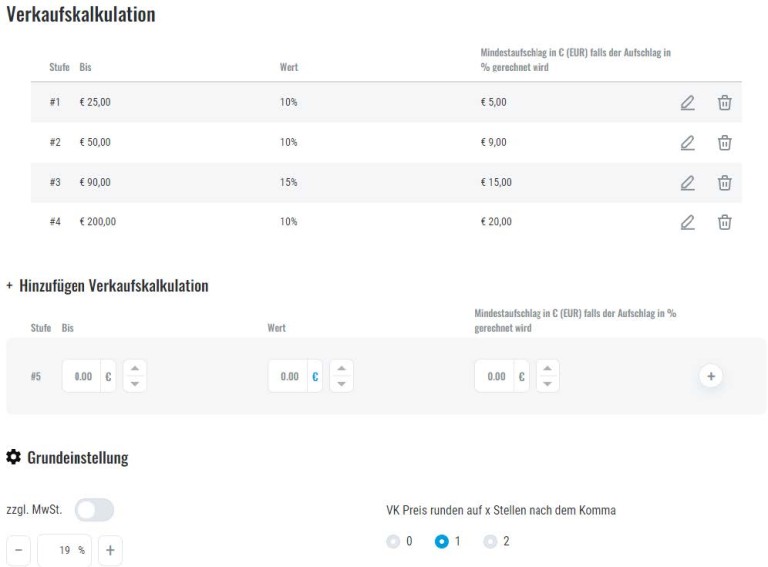Decrease MwSt. percentage with minus button

click(20, 550)
